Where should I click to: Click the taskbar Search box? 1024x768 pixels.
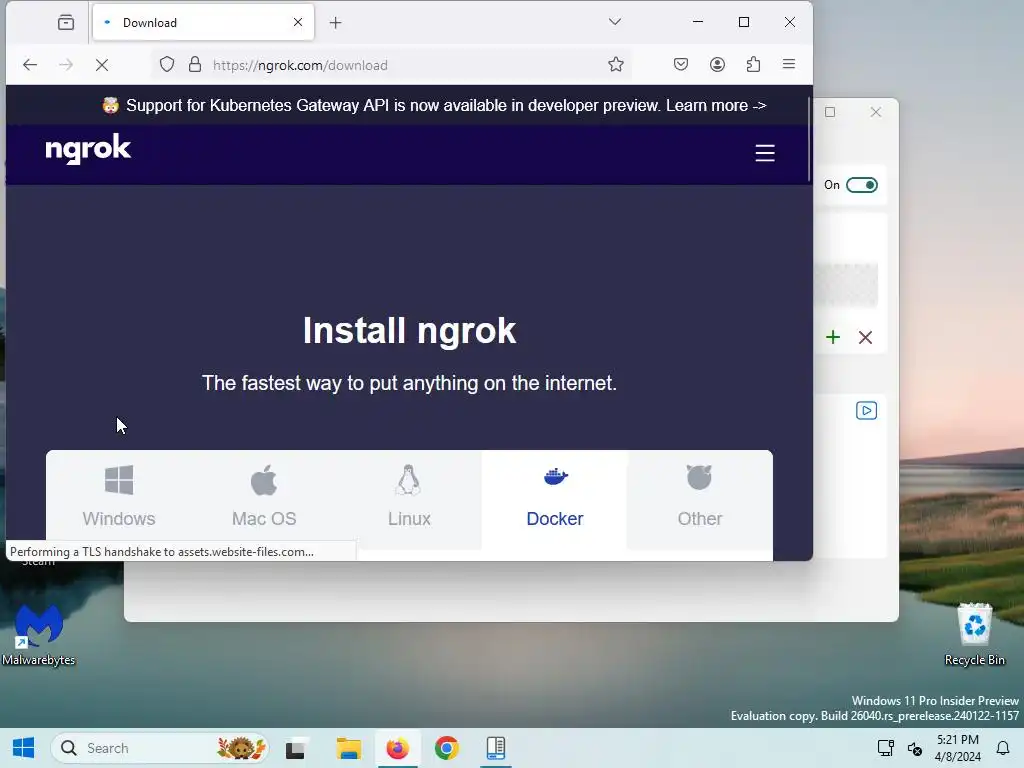tap(159, 748)
